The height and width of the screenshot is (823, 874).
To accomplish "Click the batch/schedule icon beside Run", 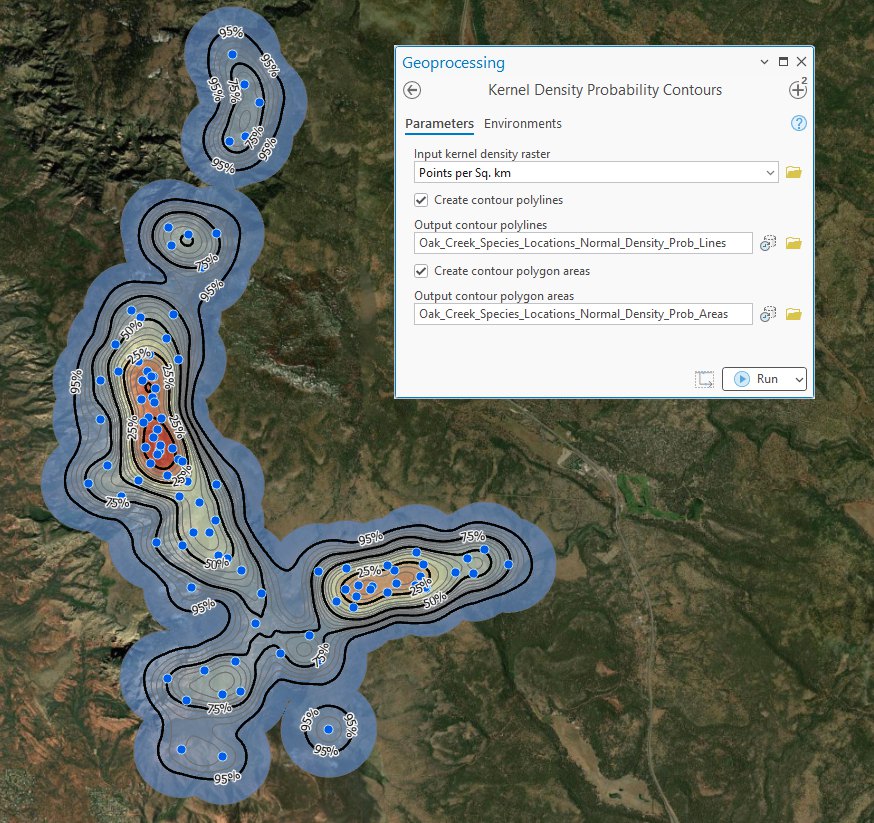I will point(704,379).
